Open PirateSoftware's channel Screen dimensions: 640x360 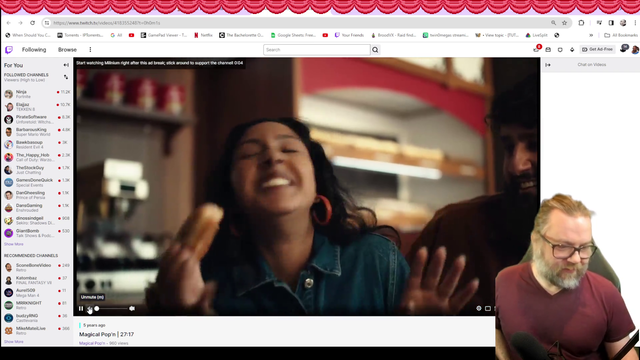pyautogui.click(x=37, y=119)
